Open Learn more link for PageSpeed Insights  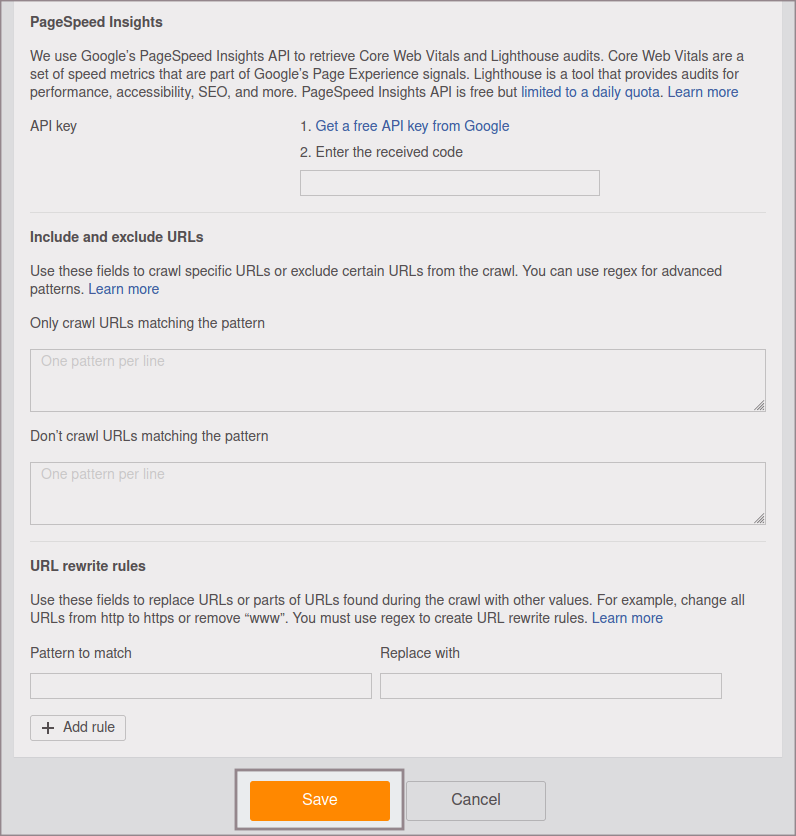pyautogui.click(x=703, y=92)
